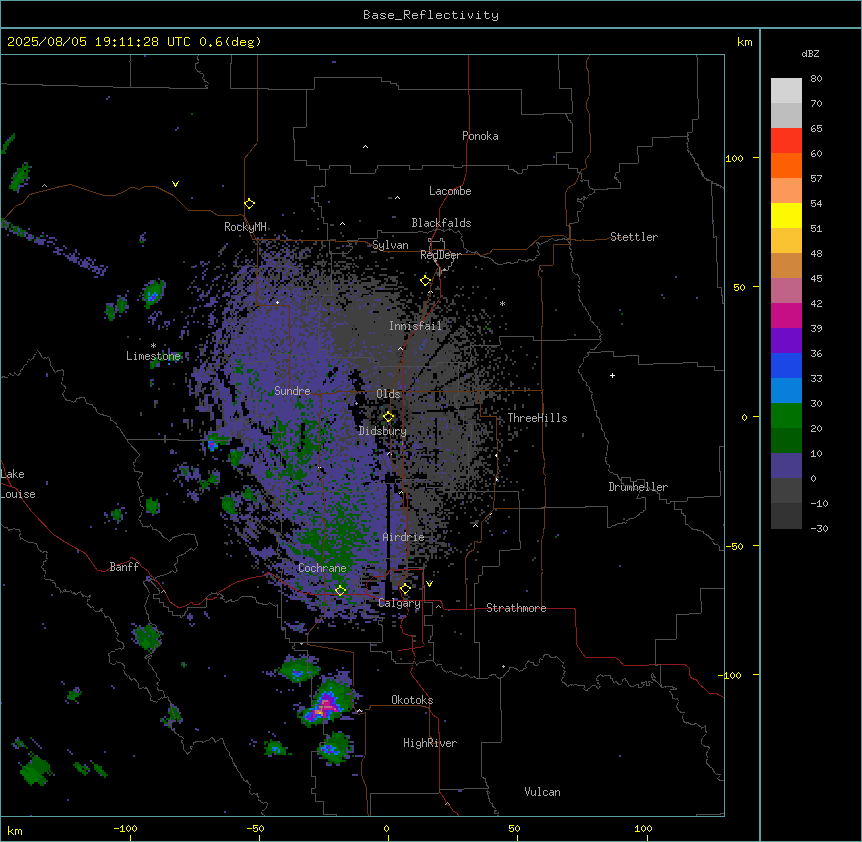The height and width of the screenshot is (842, 862).
Task: Click the white plus marker north of Drumheller
Action: (x=612, y=375)
